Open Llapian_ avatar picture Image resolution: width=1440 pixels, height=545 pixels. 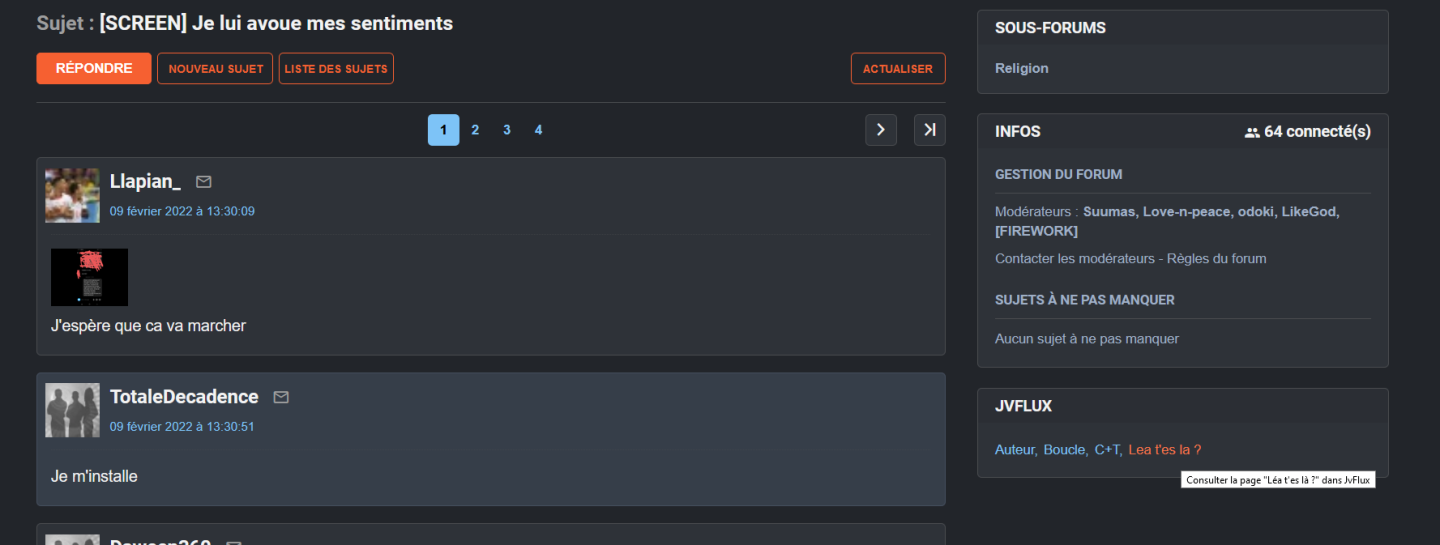(72, 195)
